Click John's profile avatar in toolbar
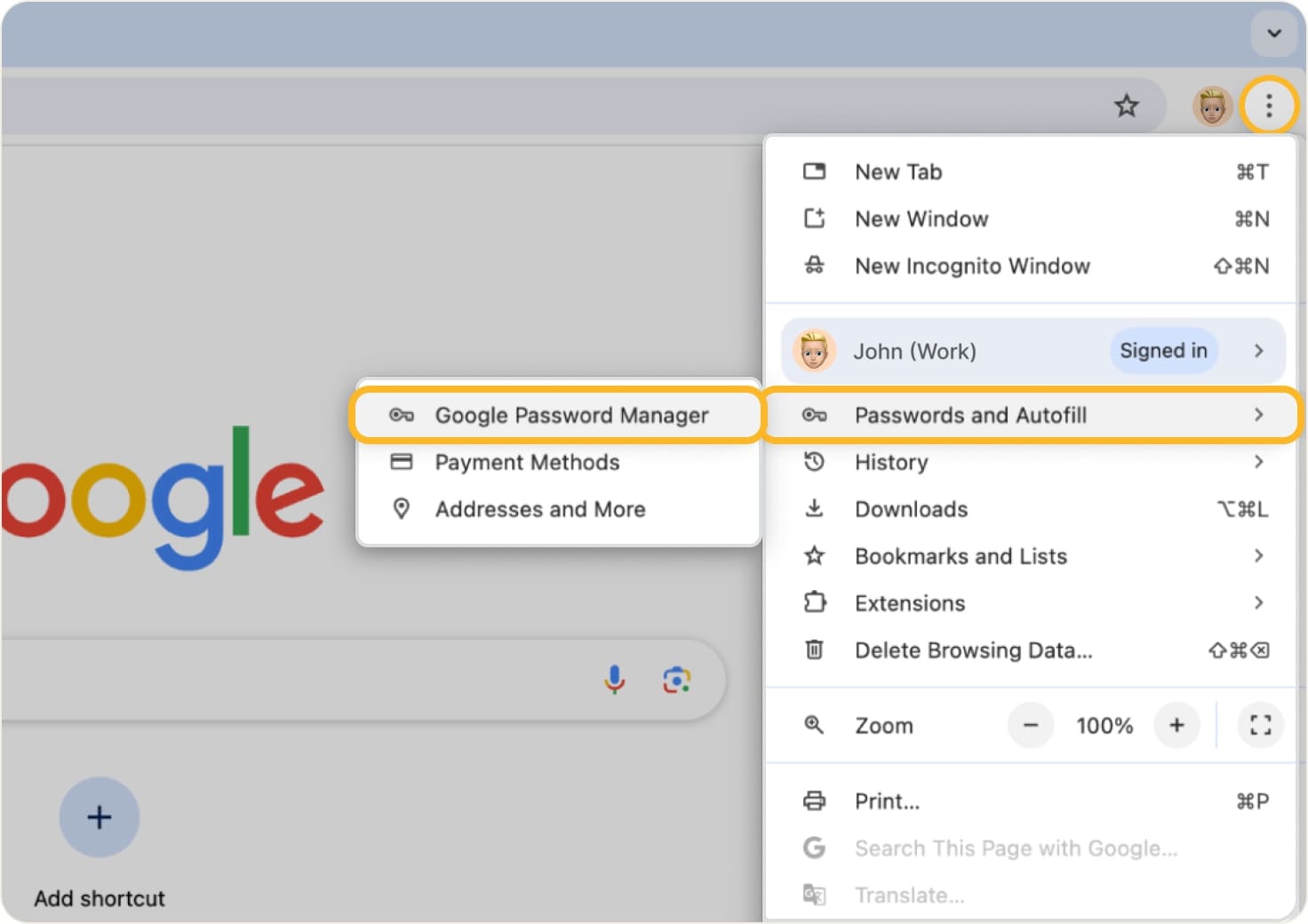This screenshot has height=924, width=1308. (1211, 105)
